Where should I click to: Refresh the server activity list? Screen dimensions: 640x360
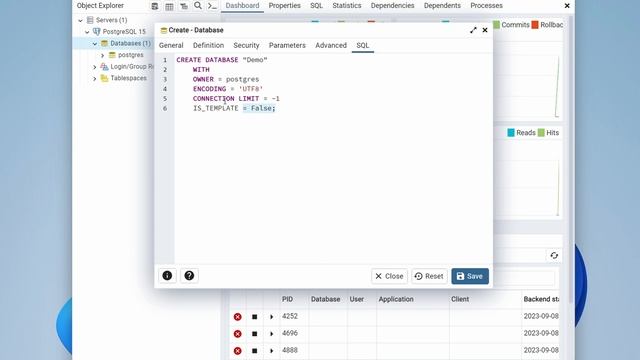pyautogui.click(x=554, y=256)
